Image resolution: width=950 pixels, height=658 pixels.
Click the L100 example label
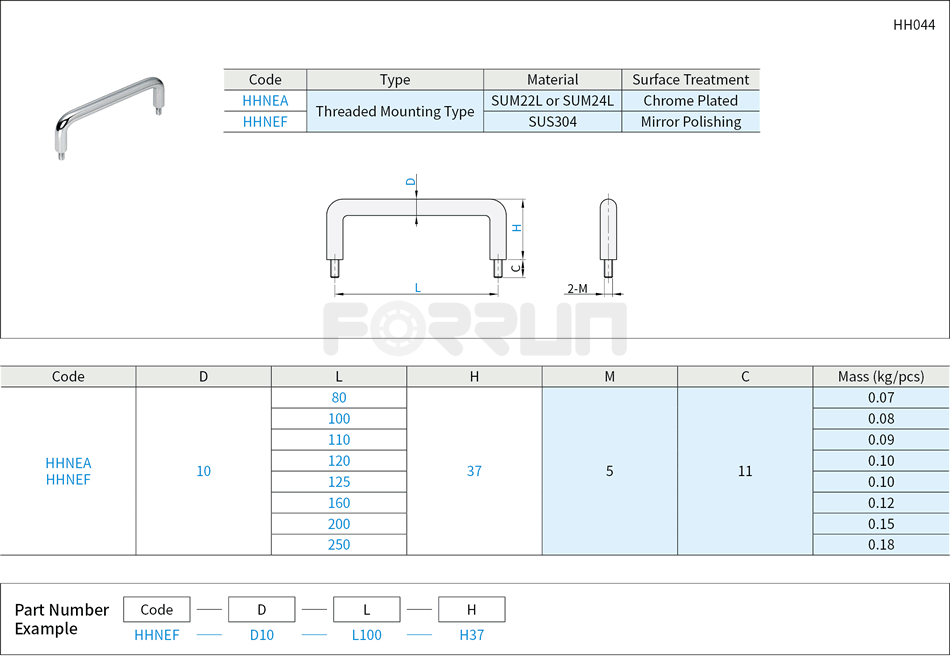click(x=366, y=635)
